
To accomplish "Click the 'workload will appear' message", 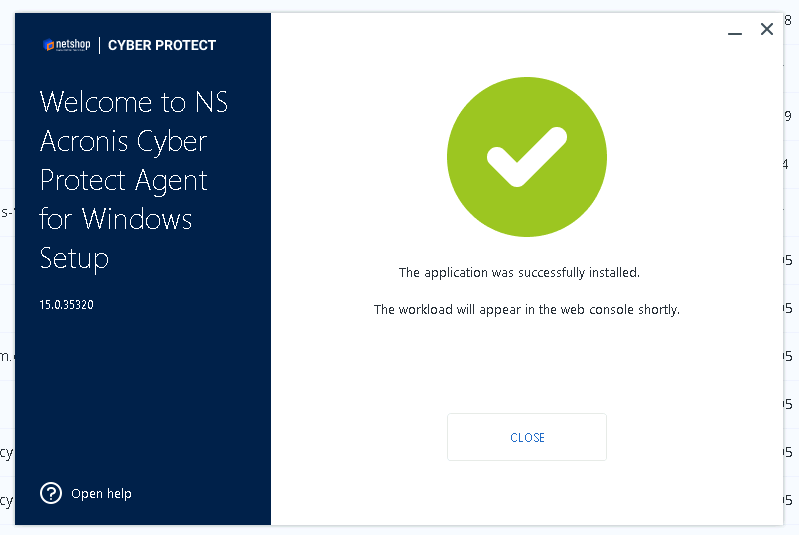I will (527, 310).
